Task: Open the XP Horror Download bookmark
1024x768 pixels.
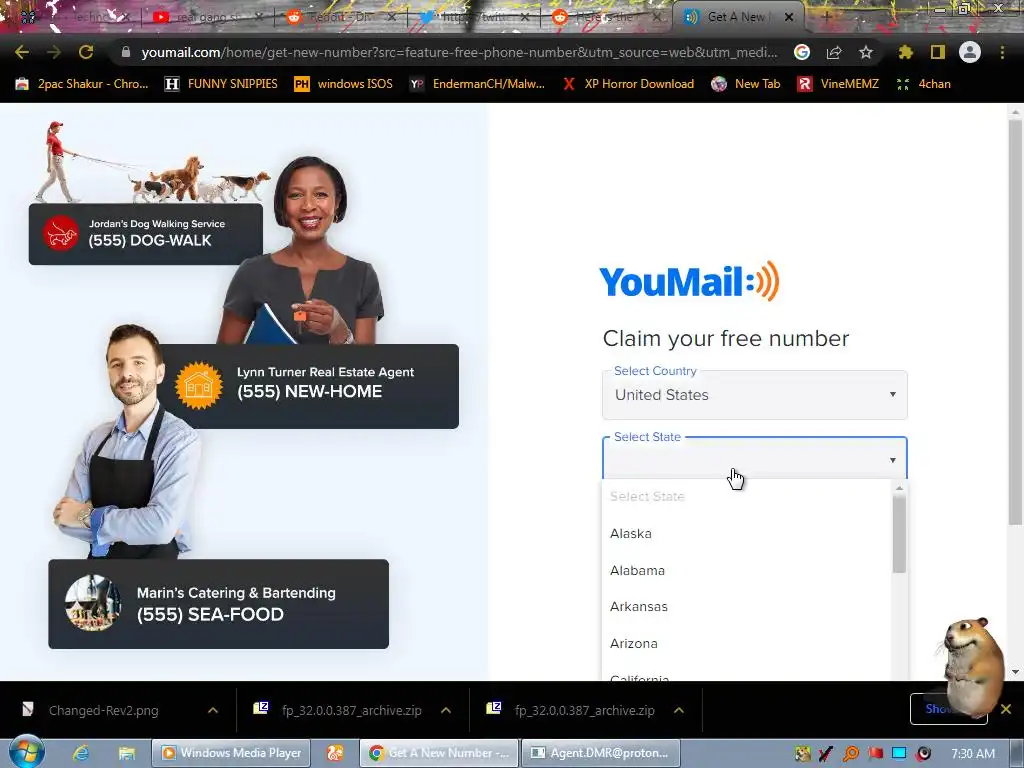Action: tap(628, 84)
